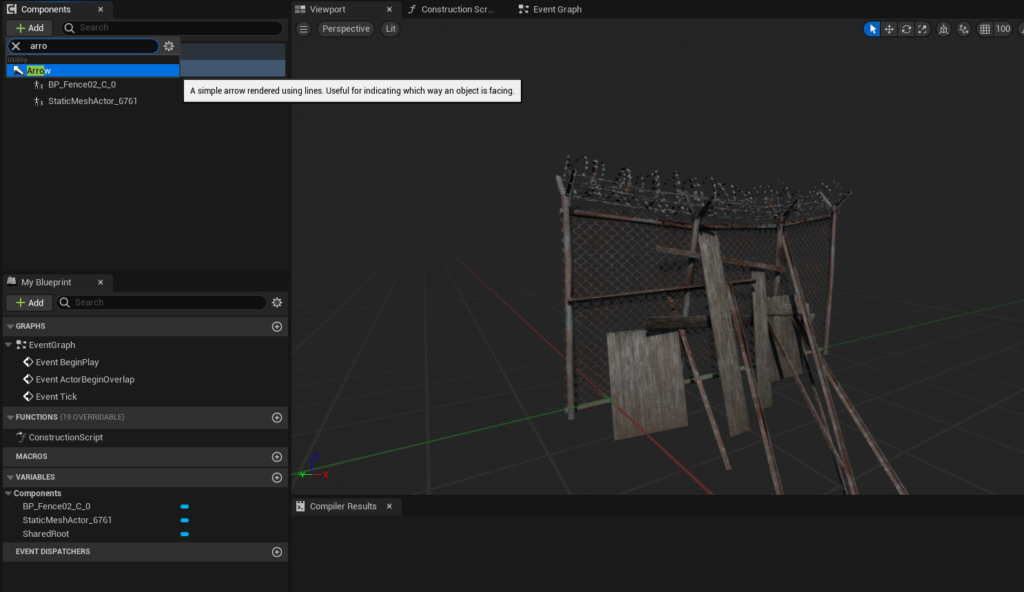Open viewport options hamburger menu
Viewport: 1024px width, 592px height.
(x=304, y=29)
